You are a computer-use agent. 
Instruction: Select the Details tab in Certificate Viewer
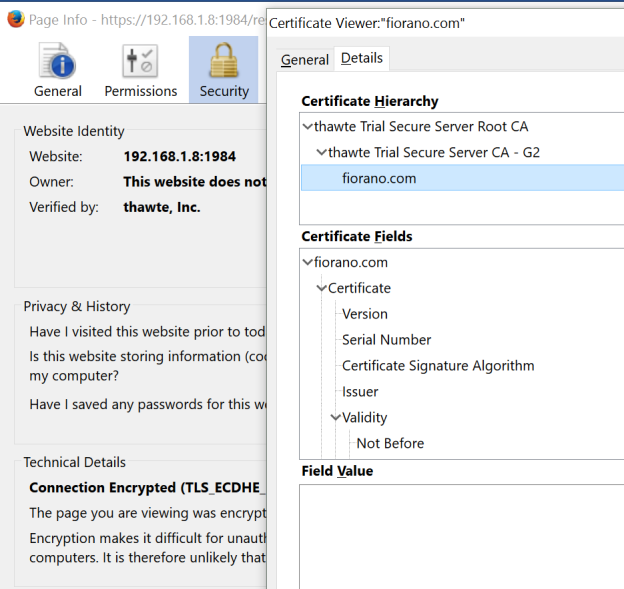[362, 58]
